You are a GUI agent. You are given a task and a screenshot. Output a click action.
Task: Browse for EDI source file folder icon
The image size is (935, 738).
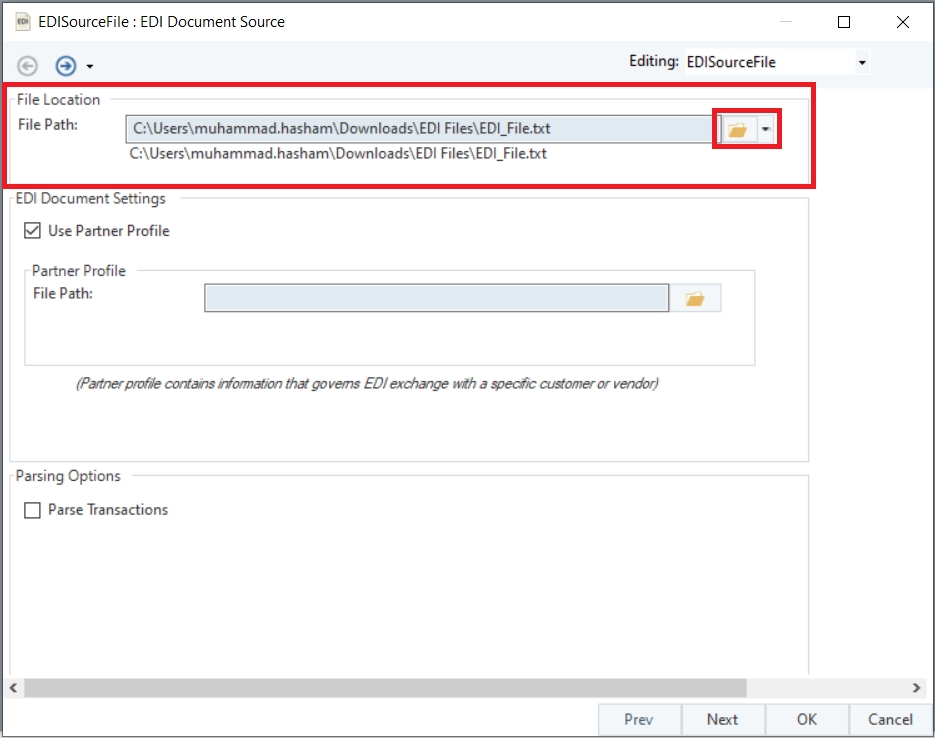pos(737,130)
